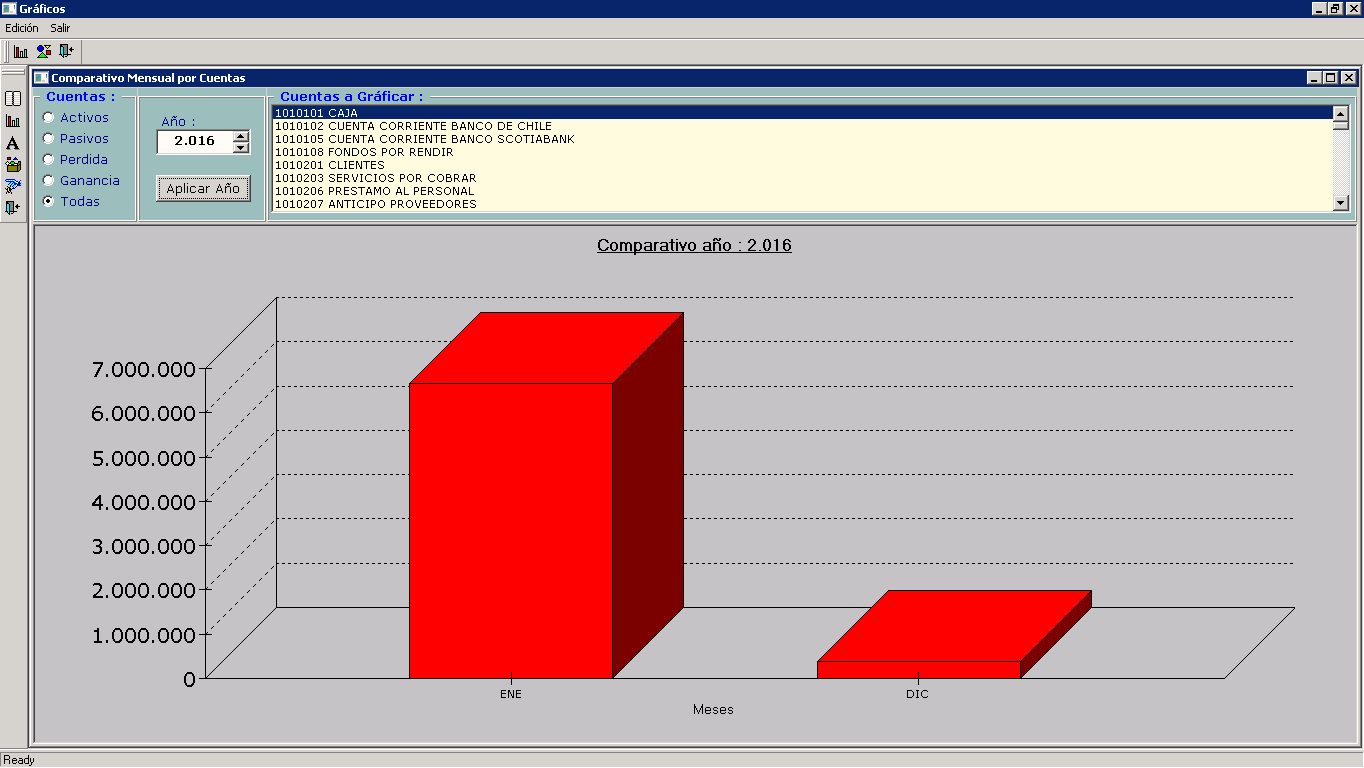The image size is (1364, 768).
Task: Select account 1010101 CAJA in list
Action: (802, 113)
